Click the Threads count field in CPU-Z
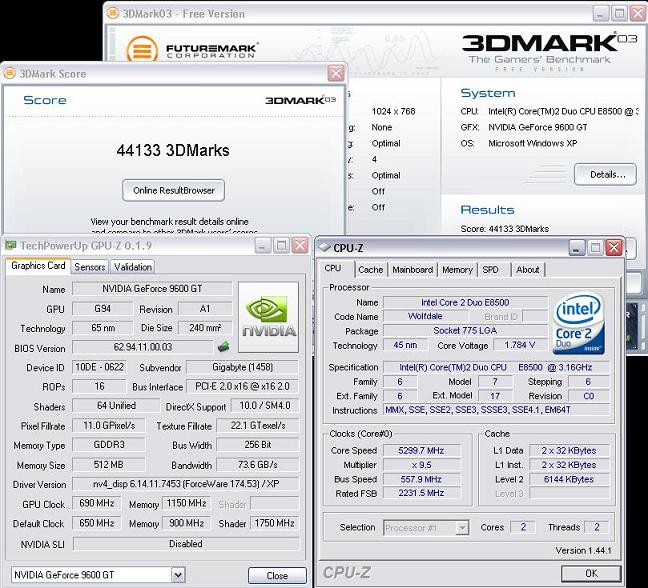 click(597, 527)
